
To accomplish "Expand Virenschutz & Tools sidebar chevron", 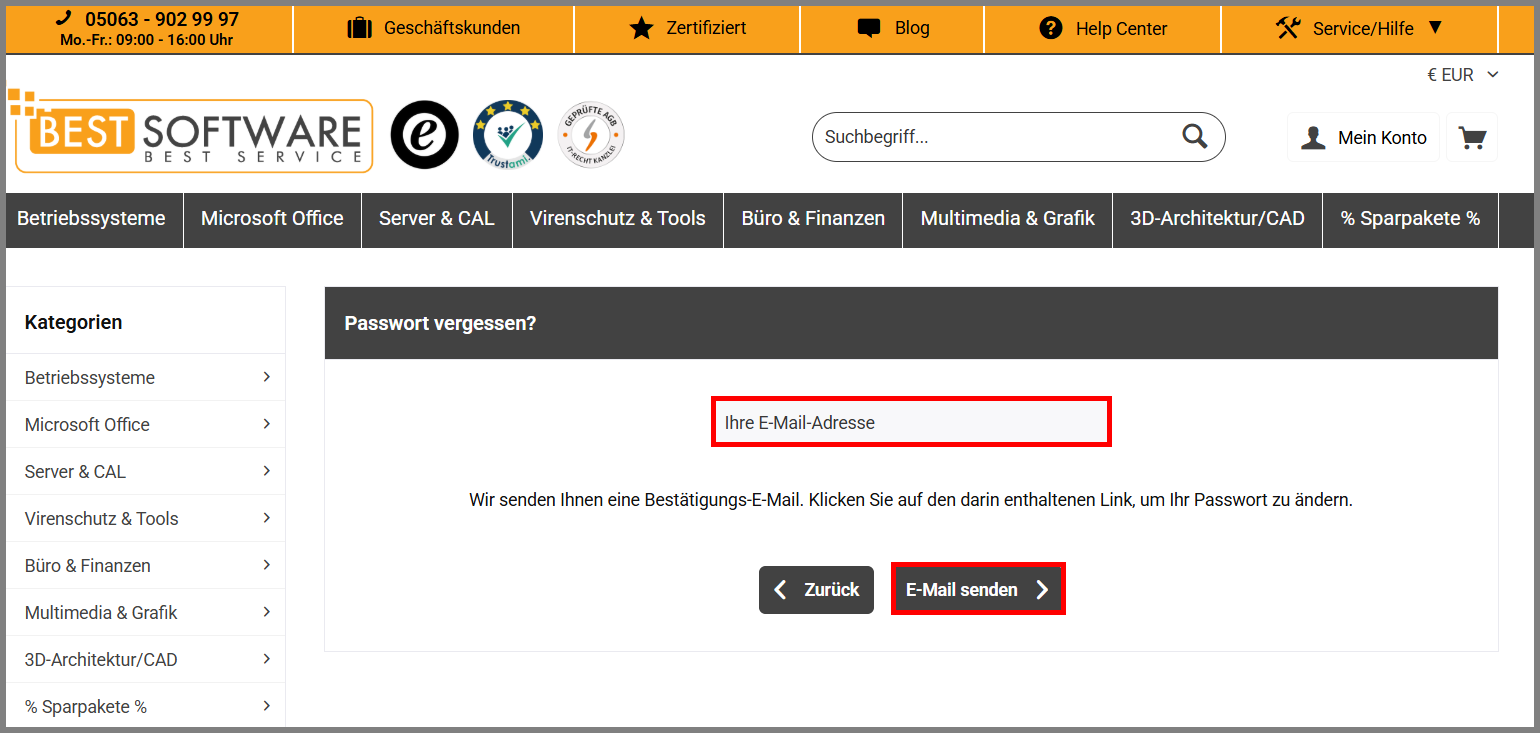I will coord(267,518).
